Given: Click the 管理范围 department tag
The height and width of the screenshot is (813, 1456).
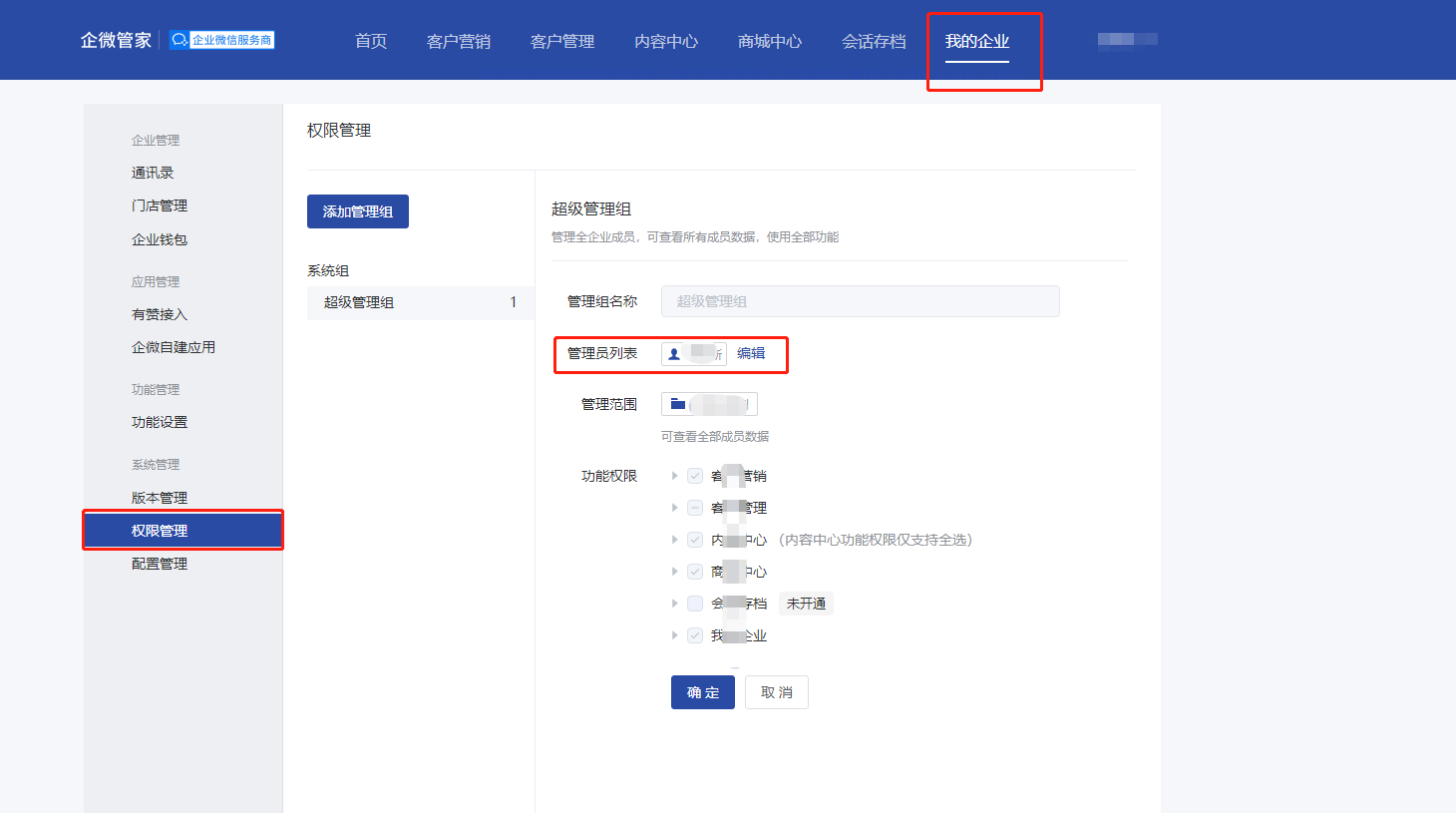Looking at the screenshot, I should click(x=709, y=404).
